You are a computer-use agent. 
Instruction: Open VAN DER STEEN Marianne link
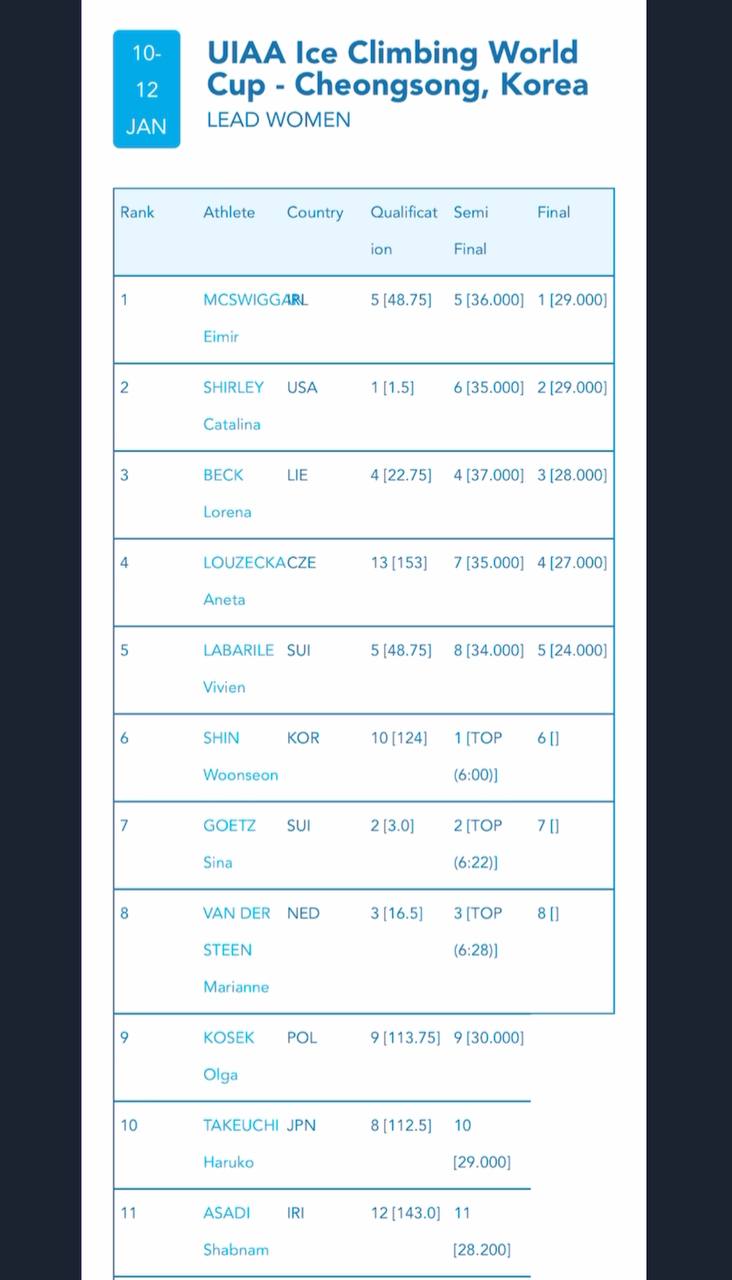pos(236,949)
